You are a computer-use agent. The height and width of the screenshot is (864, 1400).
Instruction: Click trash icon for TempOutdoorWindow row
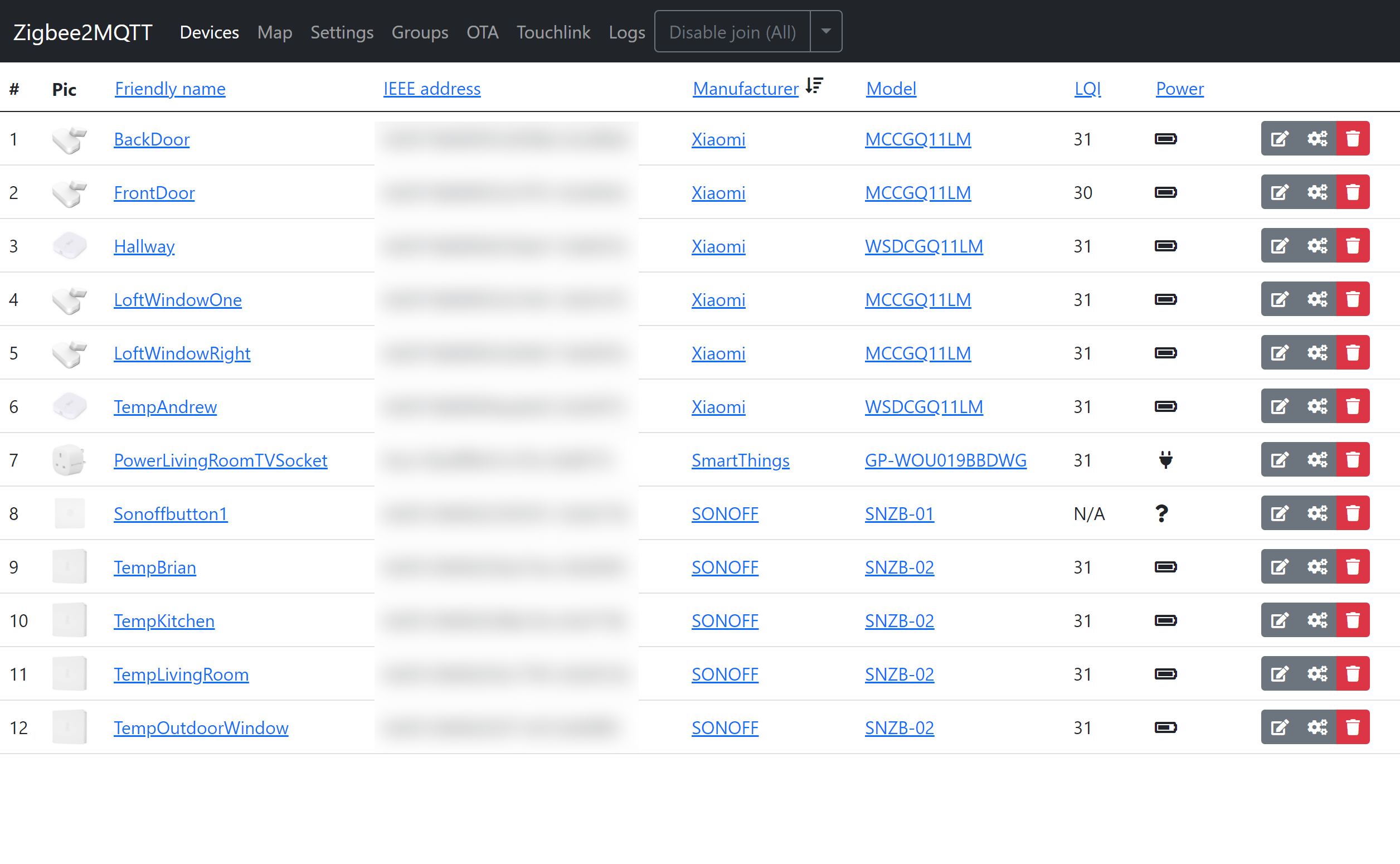[1353, 727]
